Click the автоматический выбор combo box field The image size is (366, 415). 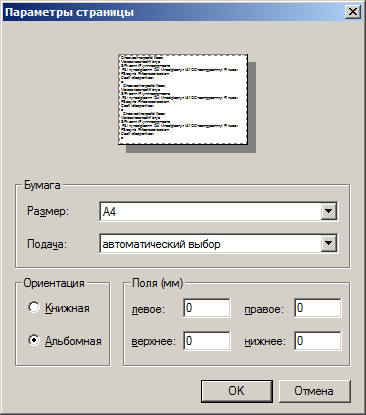click(x=219, y=244)
